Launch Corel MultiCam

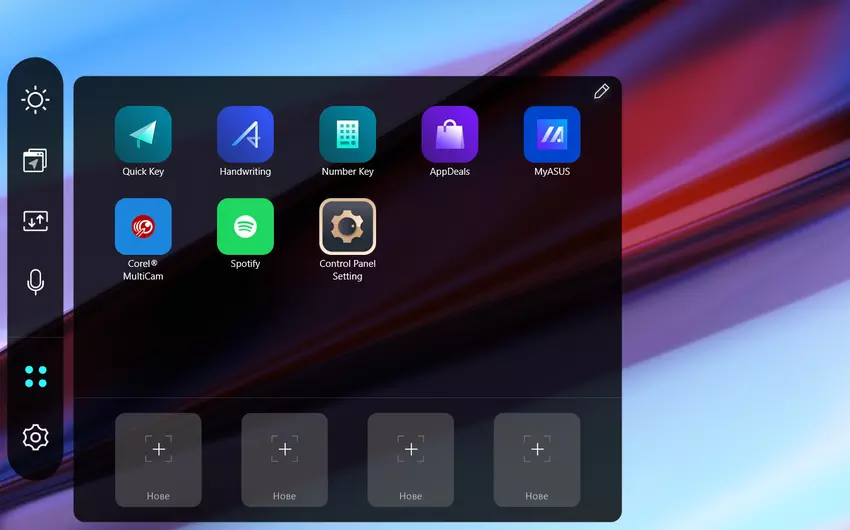click(x=143, y=227)
